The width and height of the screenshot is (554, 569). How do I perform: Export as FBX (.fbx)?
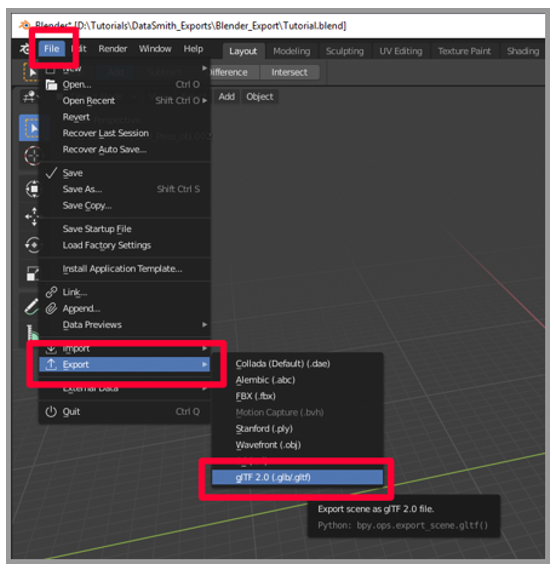297,396
